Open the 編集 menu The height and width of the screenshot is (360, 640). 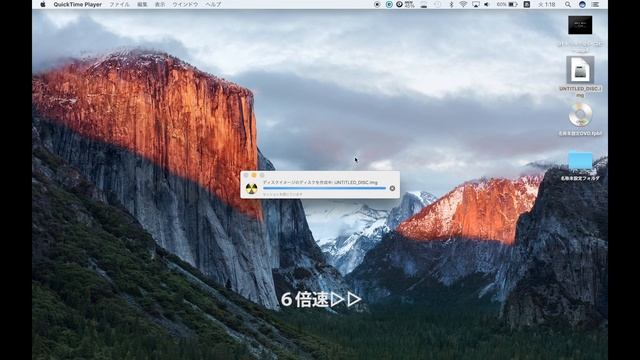142,4
